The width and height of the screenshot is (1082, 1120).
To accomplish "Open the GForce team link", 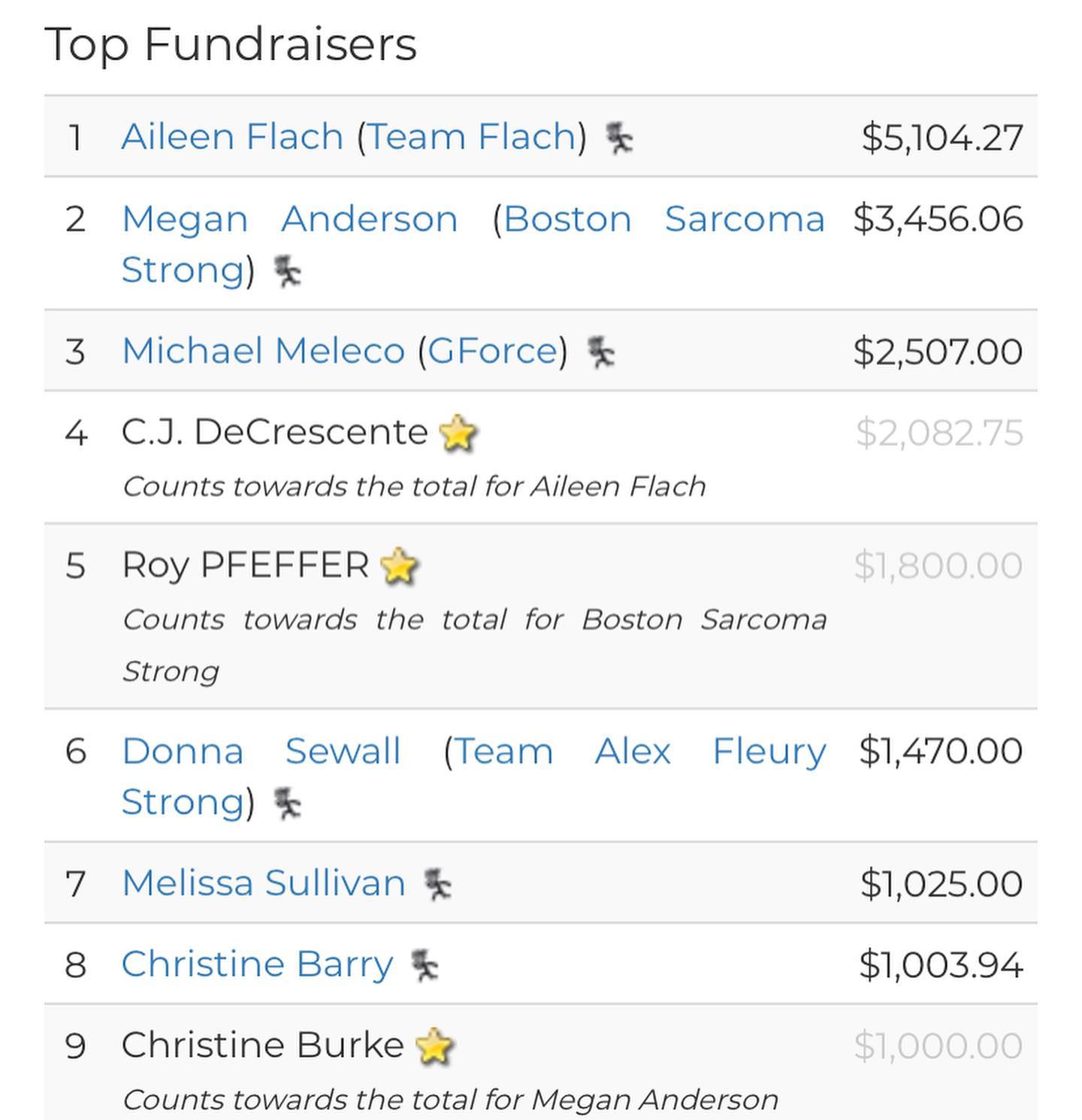I will [493, 351].
